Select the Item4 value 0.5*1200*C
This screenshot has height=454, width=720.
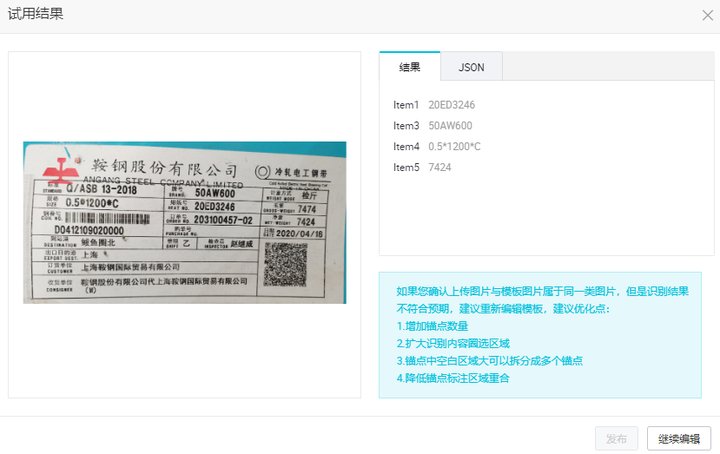454,146
